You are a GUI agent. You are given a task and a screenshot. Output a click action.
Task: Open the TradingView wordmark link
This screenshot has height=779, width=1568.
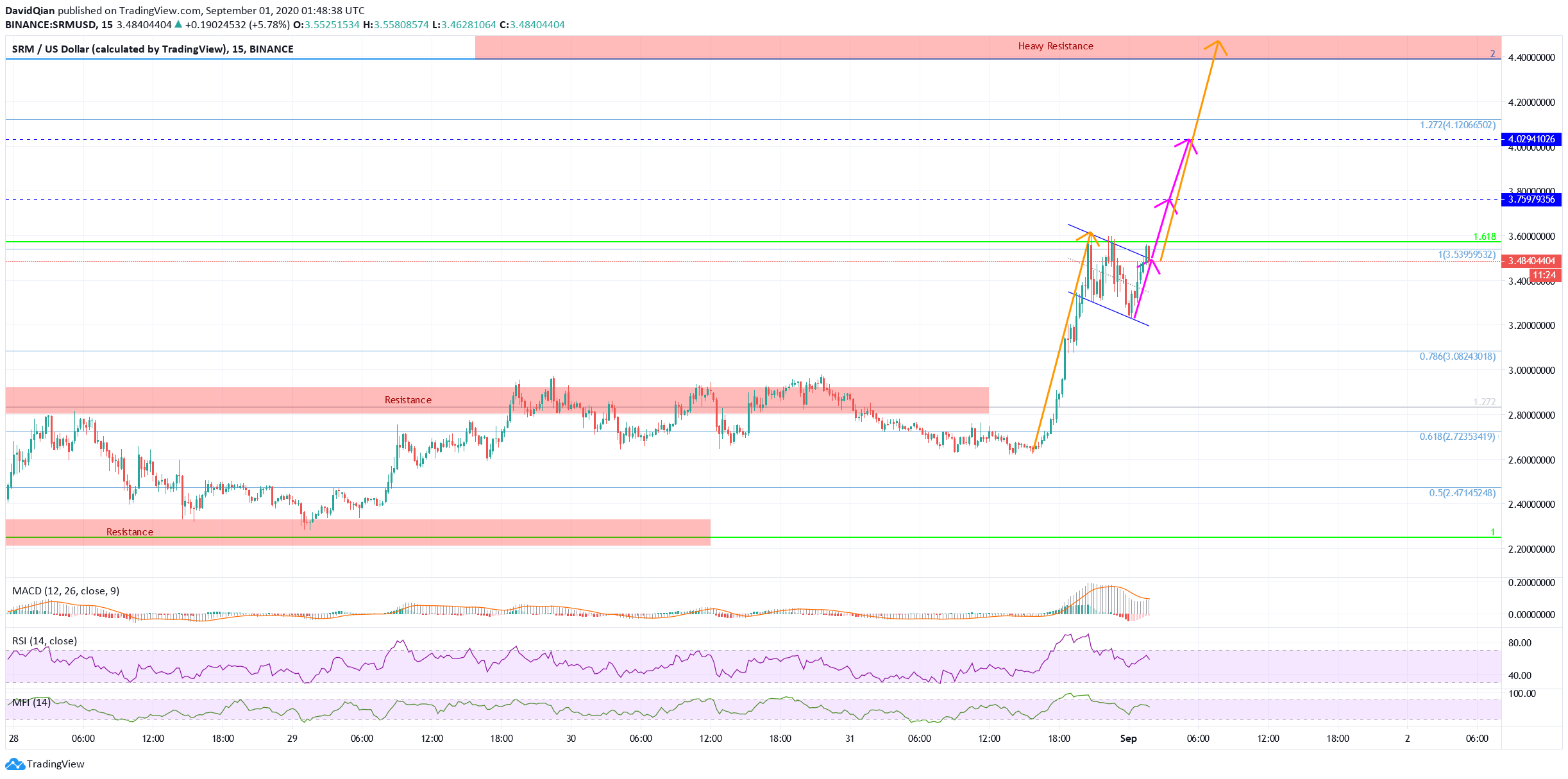point(56,764)
